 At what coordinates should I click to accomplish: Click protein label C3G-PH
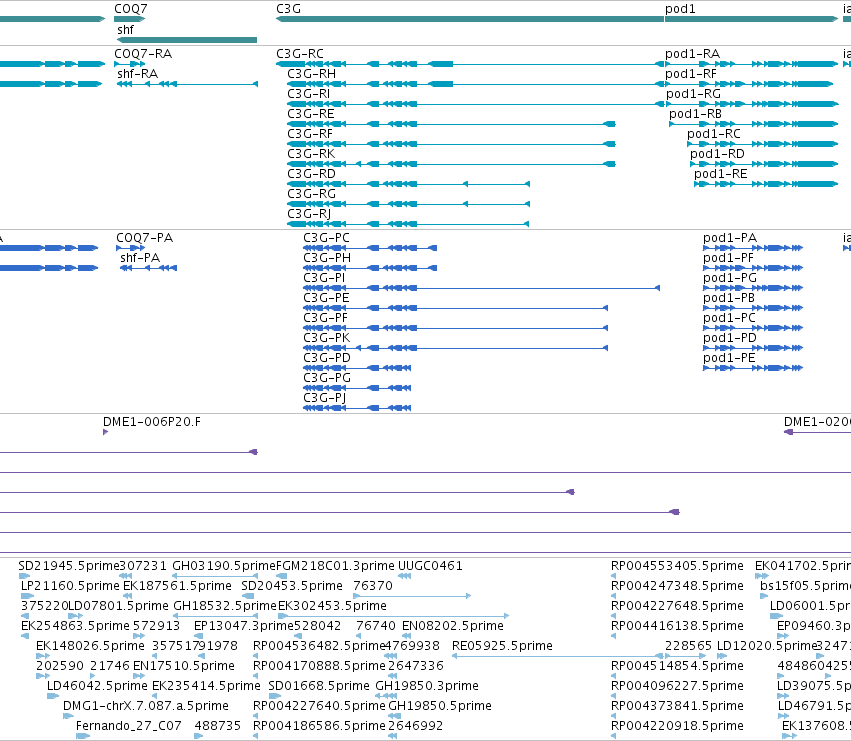pyautogui.click(x=327, y=258)
